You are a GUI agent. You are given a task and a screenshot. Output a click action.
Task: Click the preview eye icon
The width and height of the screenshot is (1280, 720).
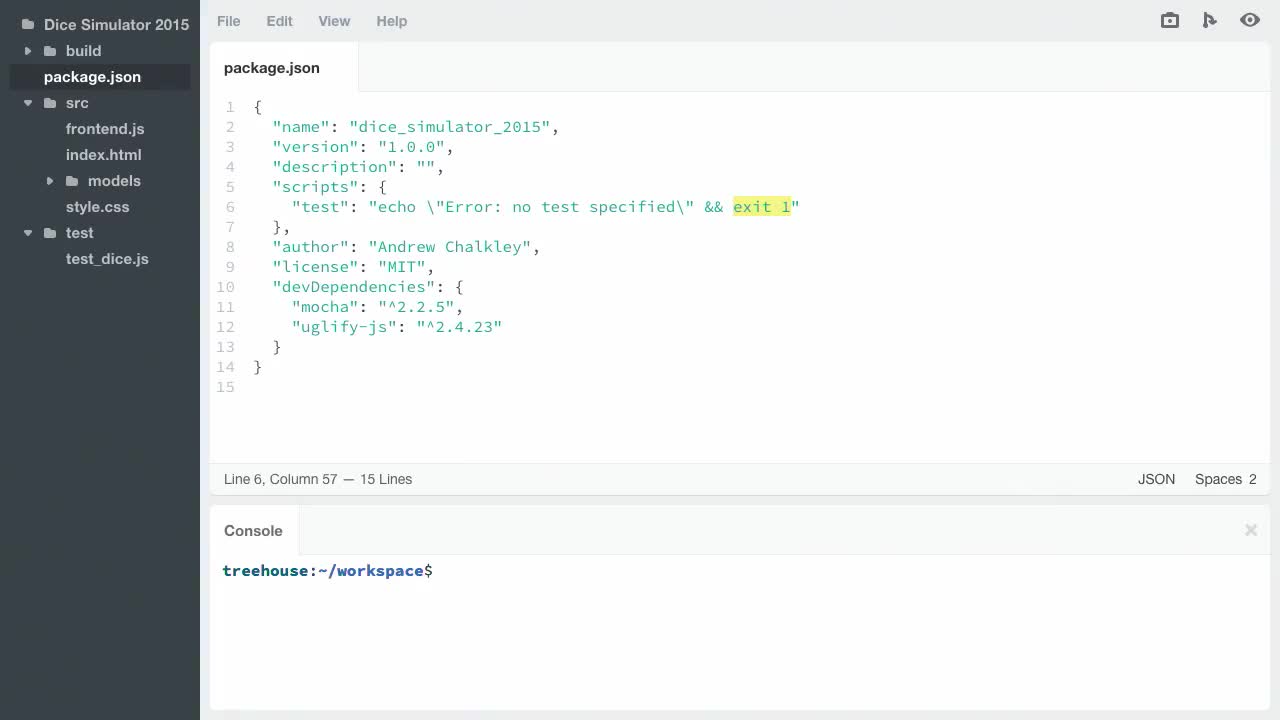1250,20
